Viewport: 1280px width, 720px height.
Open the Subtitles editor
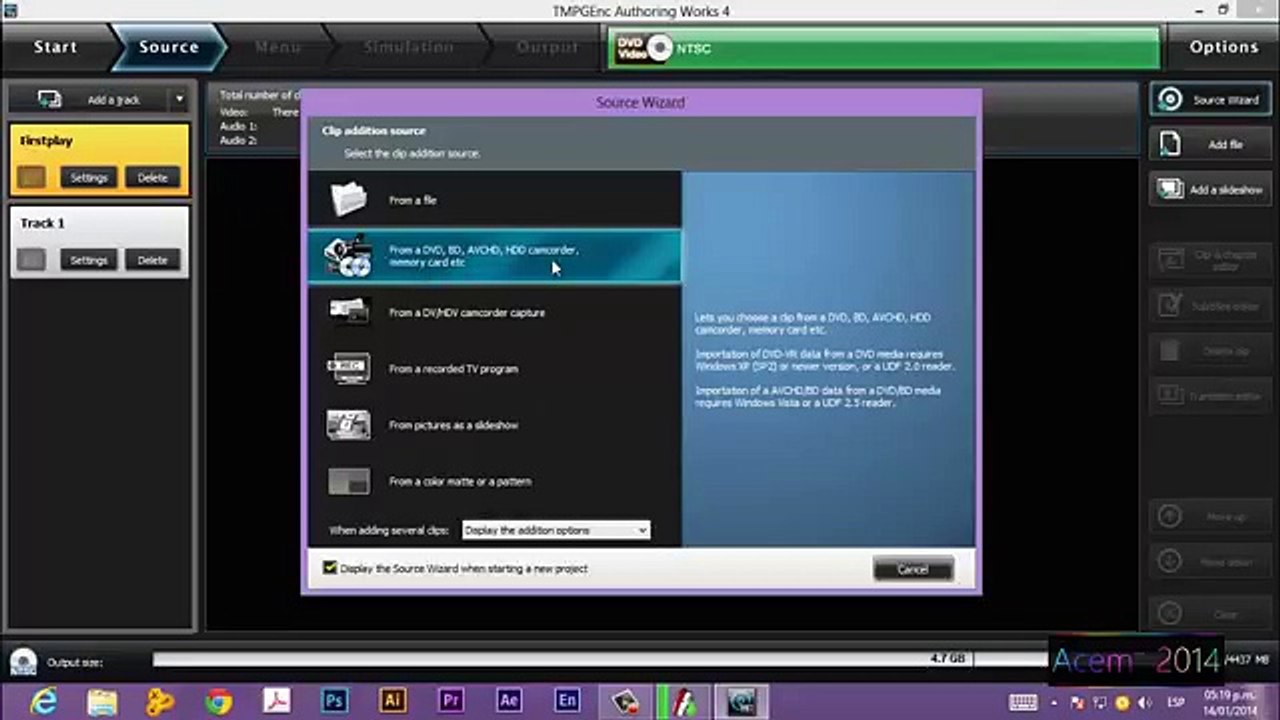(x=1210, y=306)
